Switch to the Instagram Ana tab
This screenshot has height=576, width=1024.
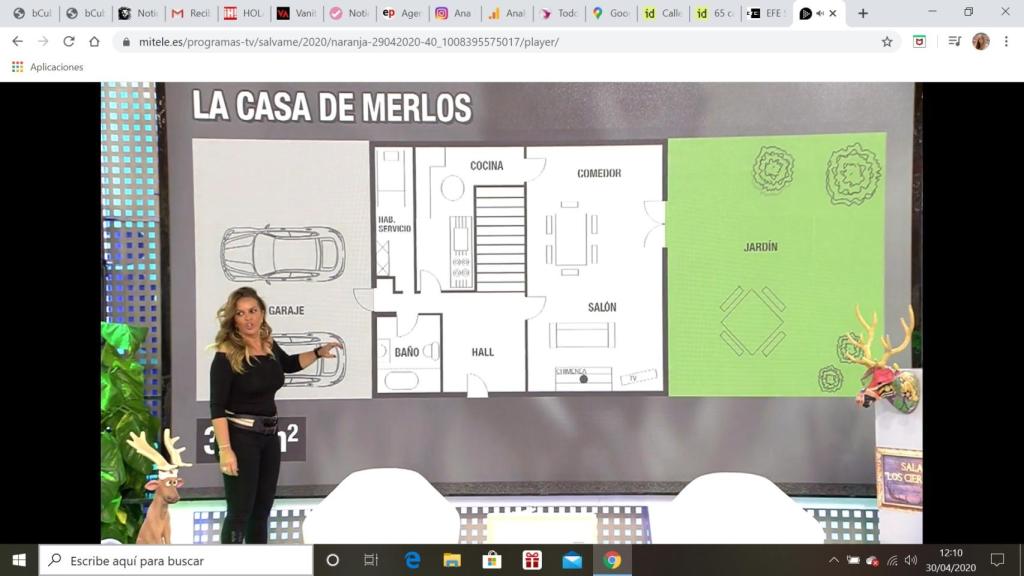coord(455,13)
